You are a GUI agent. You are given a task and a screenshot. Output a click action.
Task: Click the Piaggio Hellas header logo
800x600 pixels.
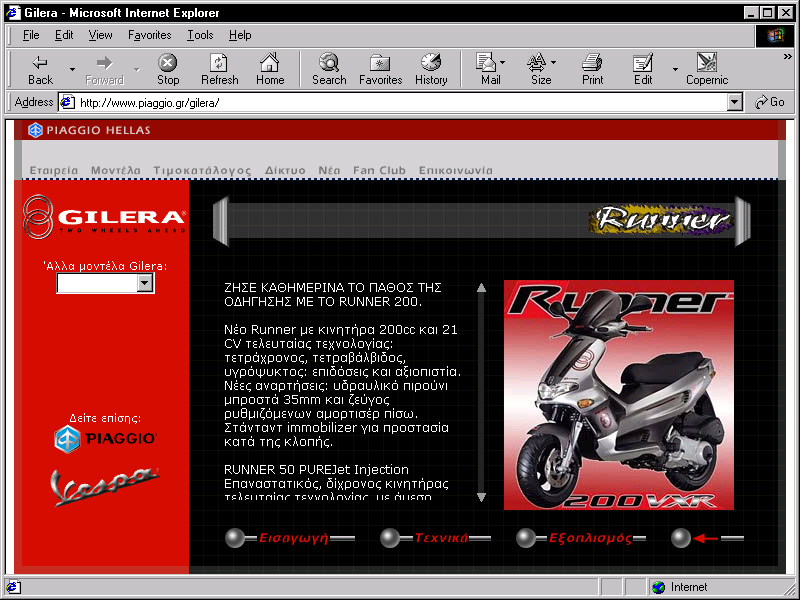click(89, 130)
